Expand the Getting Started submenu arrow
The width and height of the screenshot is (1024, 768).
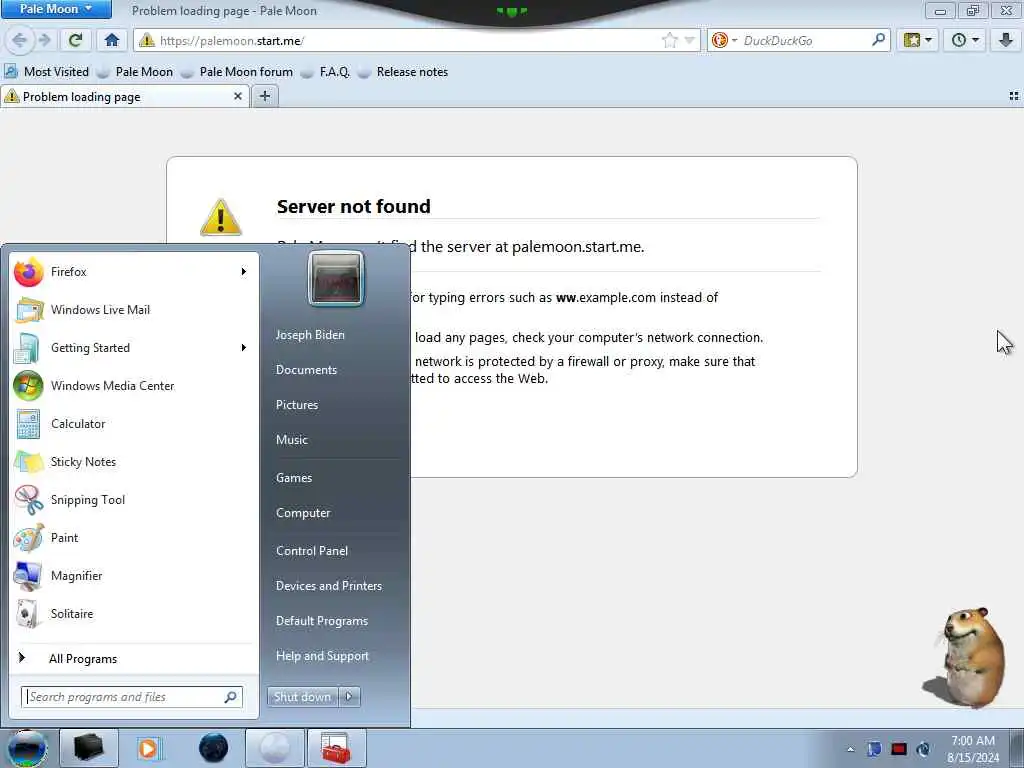pos(244,347)
